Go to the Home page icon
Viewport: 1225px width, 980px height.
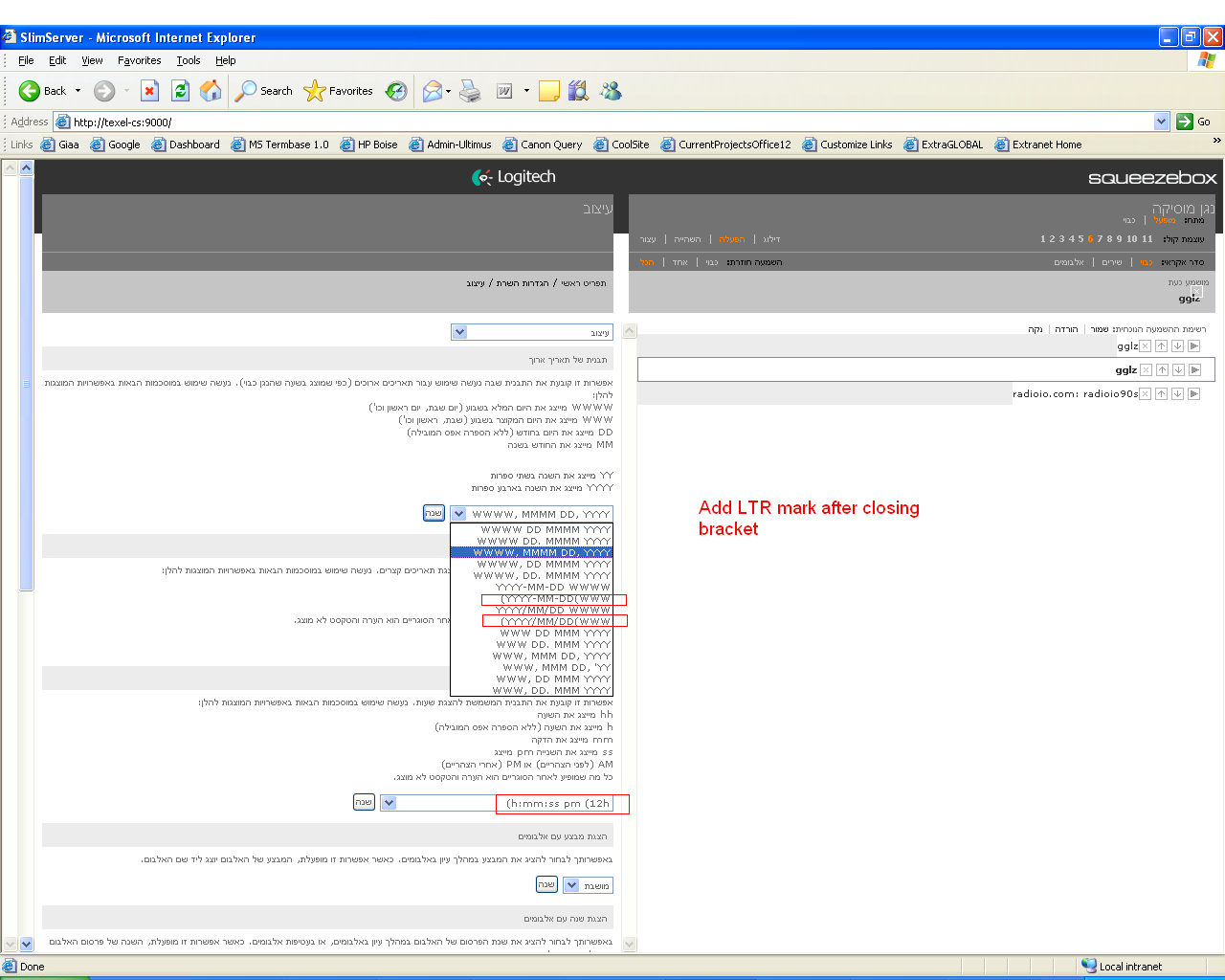tap(211, 91)
